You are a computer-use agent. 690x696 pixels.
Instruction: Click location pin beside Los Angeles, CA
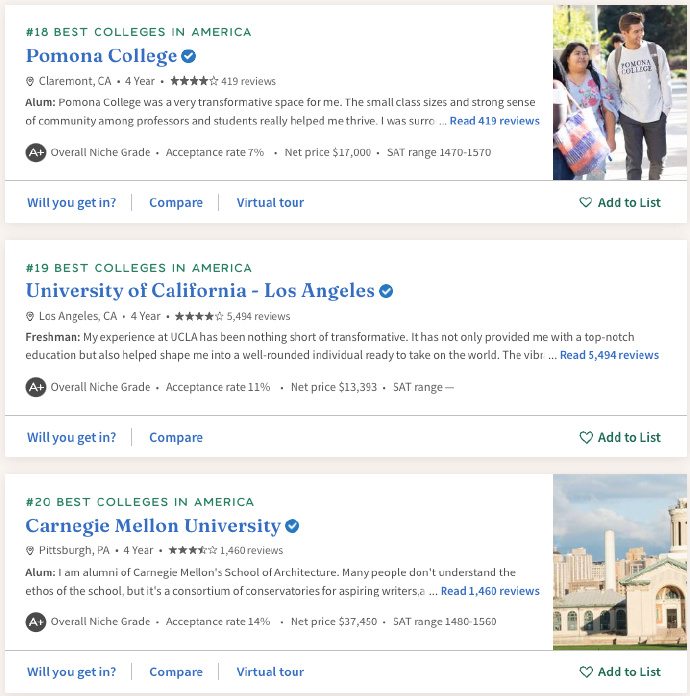30,316
